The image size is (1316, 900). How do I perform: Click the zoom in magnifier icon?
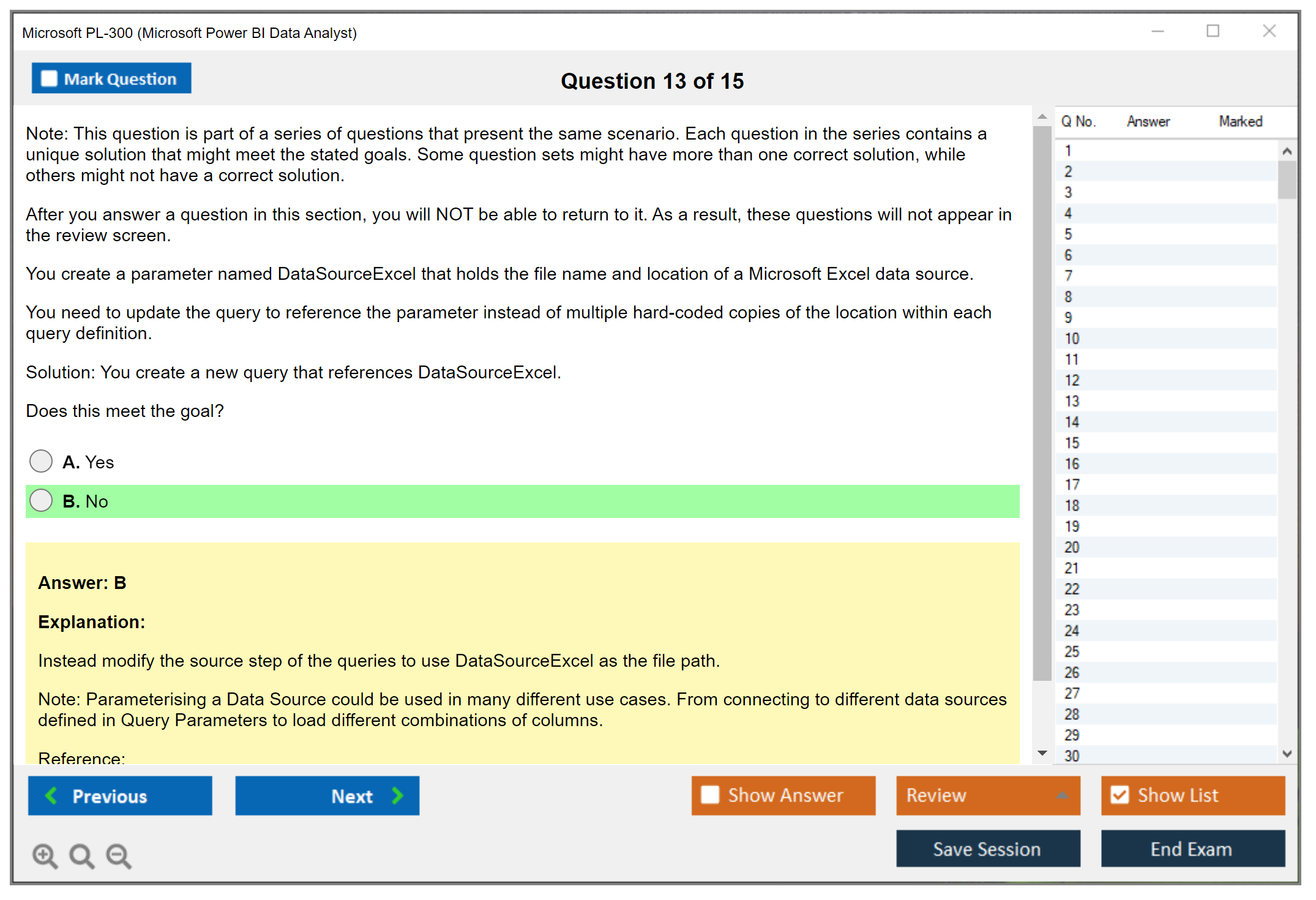click(45, 855)
